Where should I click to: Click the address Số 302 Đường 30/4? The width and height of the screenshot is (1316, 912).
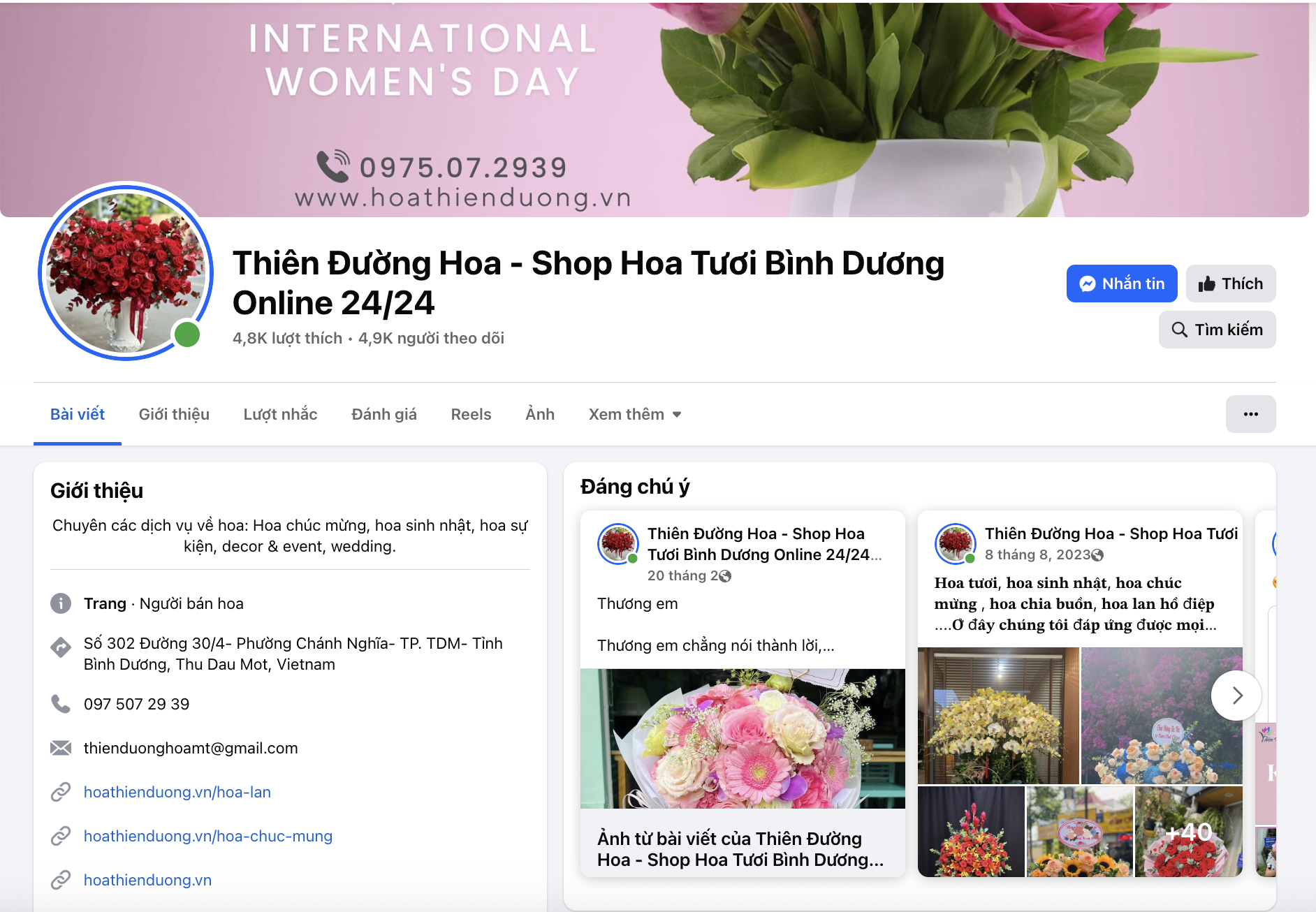(293, 654)
